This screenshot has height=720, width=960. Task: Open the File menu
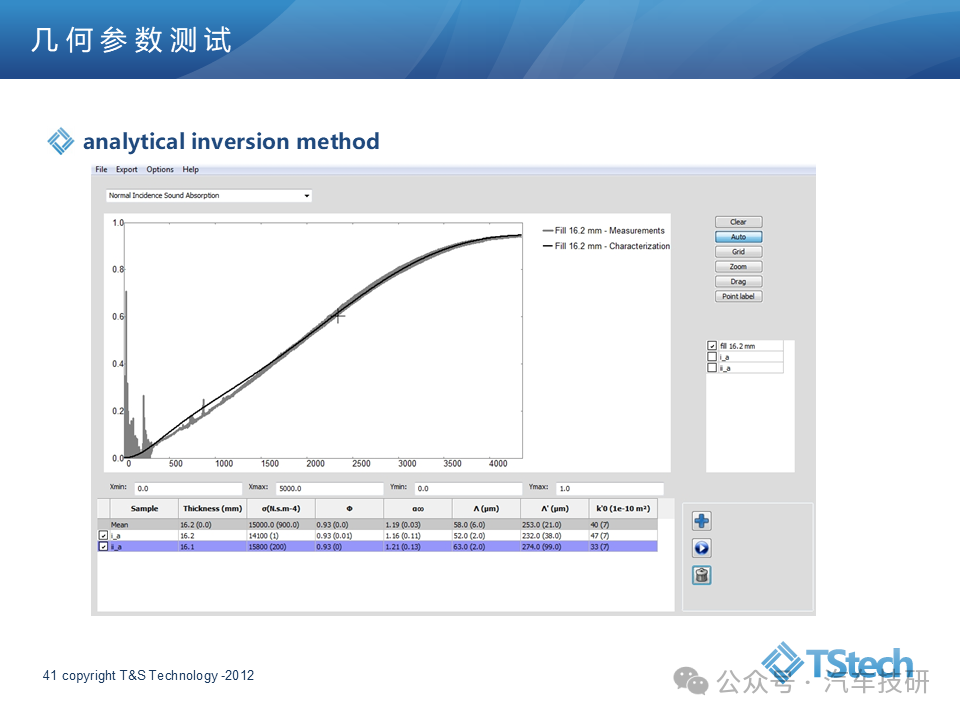(x=101, y=170)
